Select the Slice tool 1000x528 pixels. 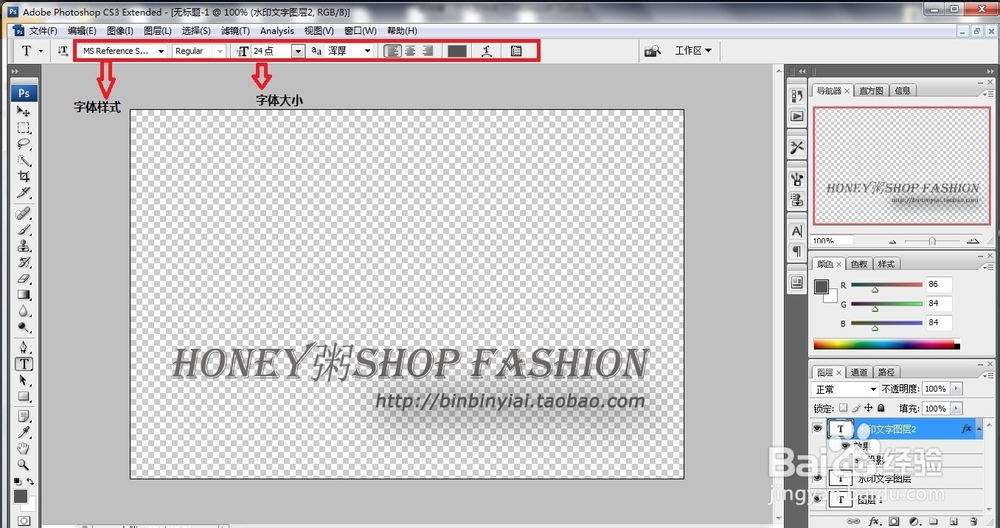(x=24, y=192)
